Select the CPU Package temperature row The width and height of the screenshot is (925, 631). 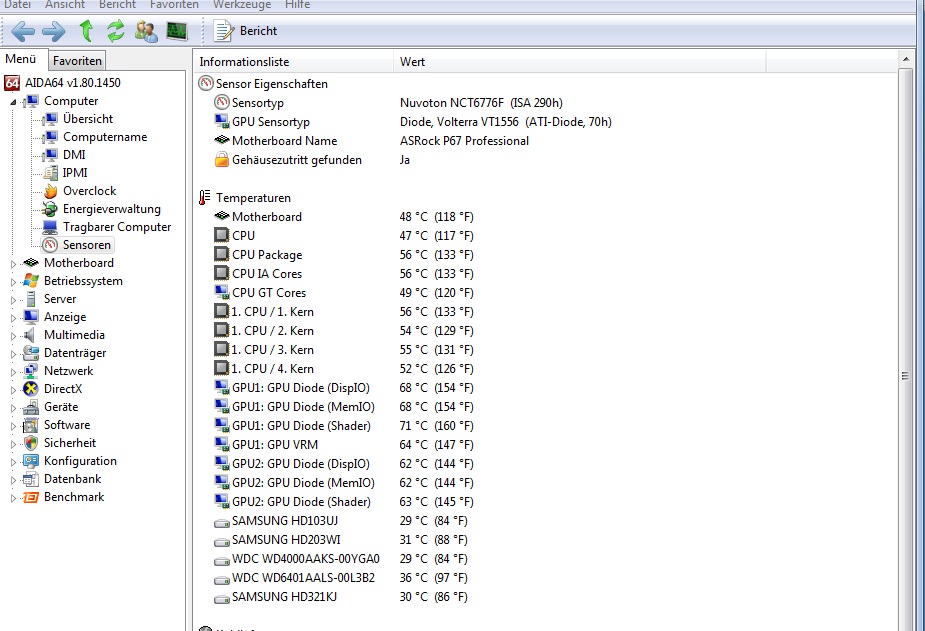coord(344,255)
